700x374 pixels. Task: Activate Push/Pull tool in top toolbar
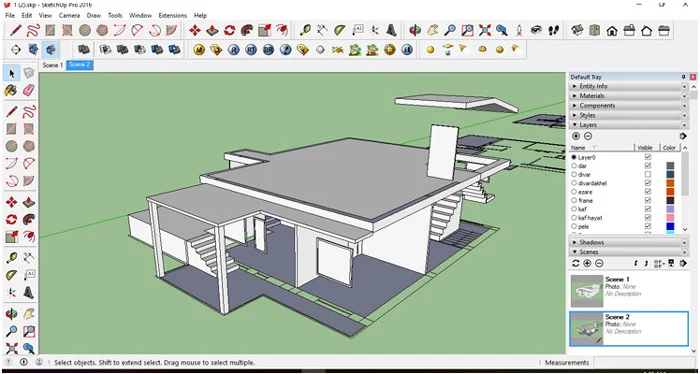212,30
